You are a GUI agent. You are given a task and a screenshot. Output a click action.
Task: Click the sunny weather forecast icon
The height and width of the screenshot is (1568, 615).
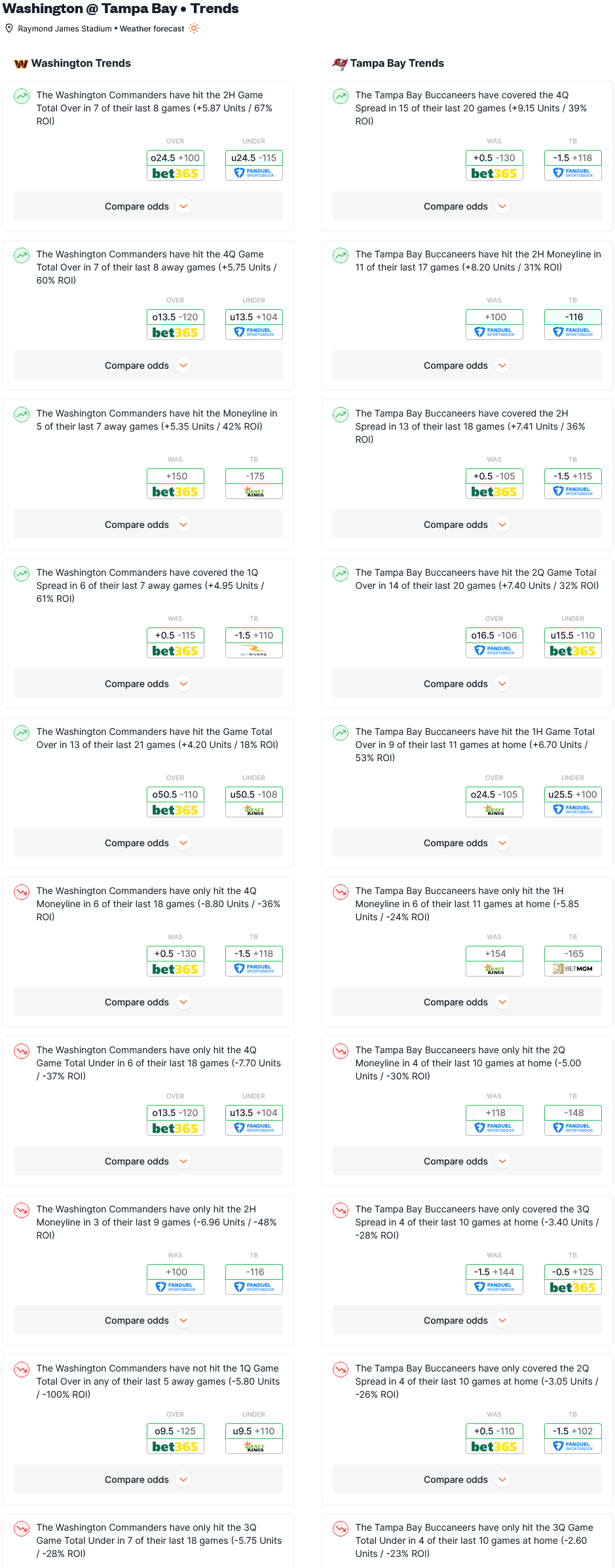pyautogui.click(x=194, y=28)
